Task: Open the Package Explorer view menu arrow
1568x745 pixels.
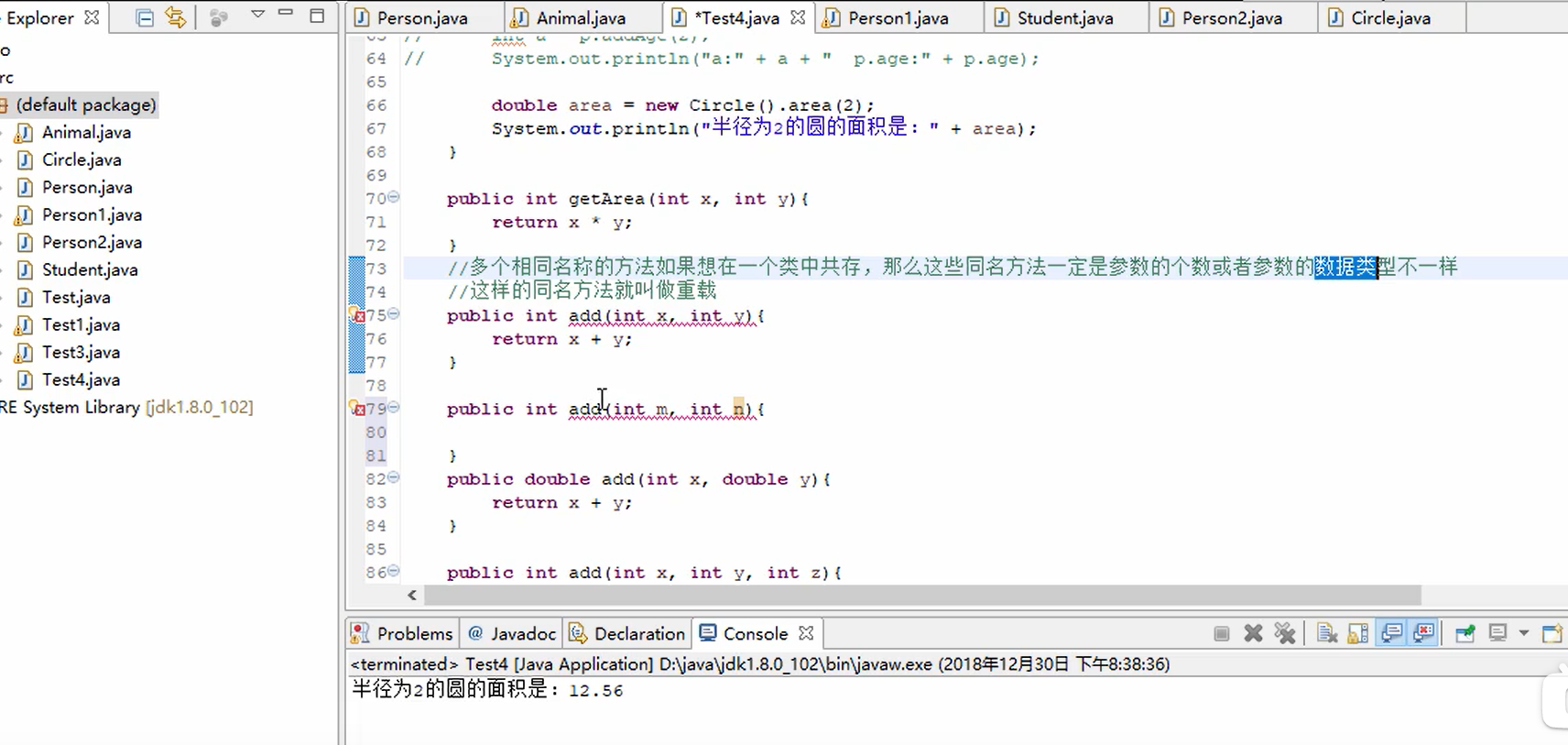Action: (257, 14)
